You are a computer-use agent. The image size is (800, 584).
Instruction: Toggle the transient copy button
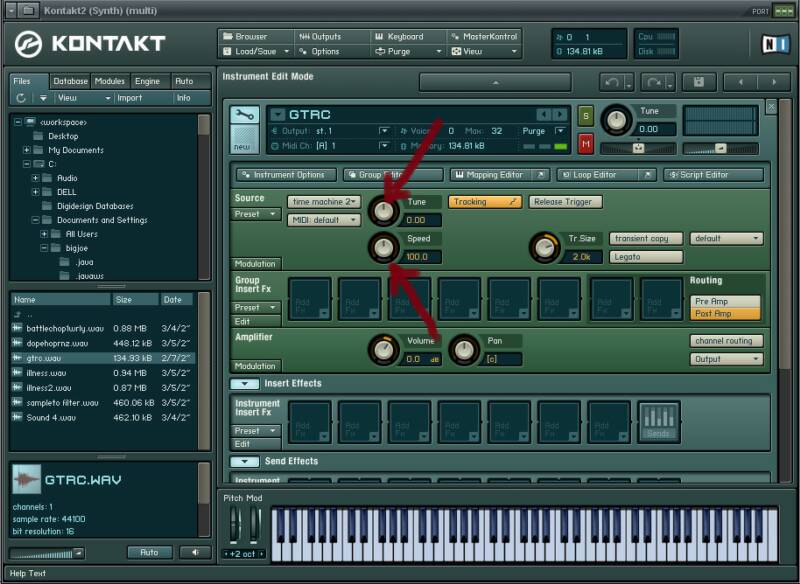pos(646,239)
